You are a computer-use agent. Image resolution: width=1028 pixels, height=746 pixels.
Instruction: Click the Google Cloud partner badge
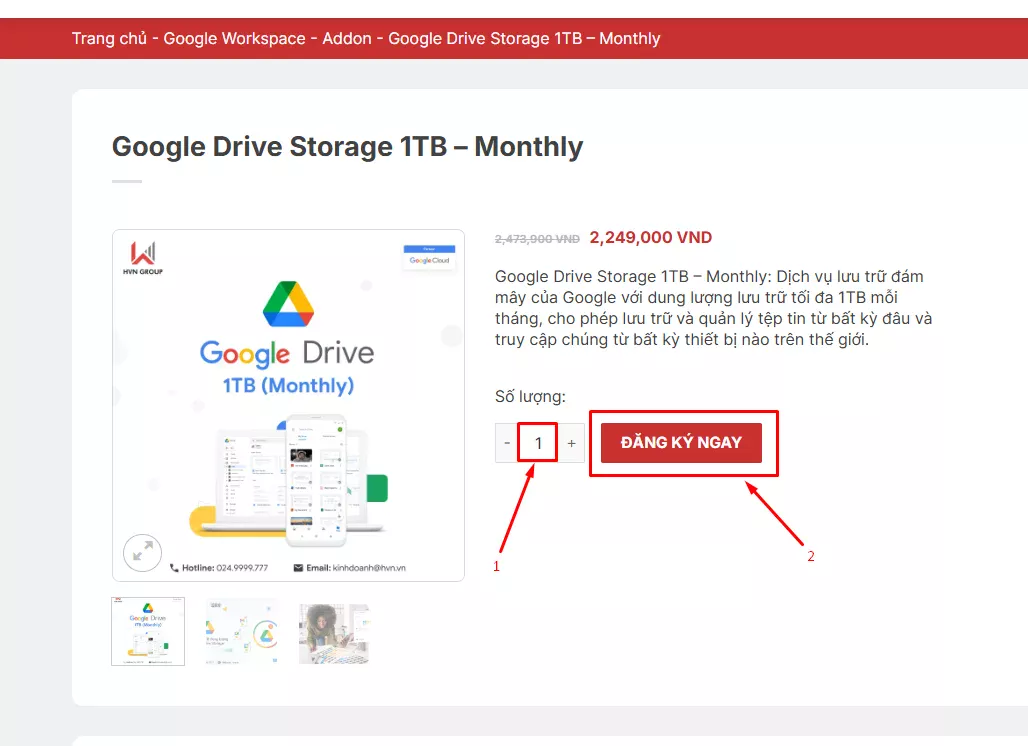tap(429, 256)
